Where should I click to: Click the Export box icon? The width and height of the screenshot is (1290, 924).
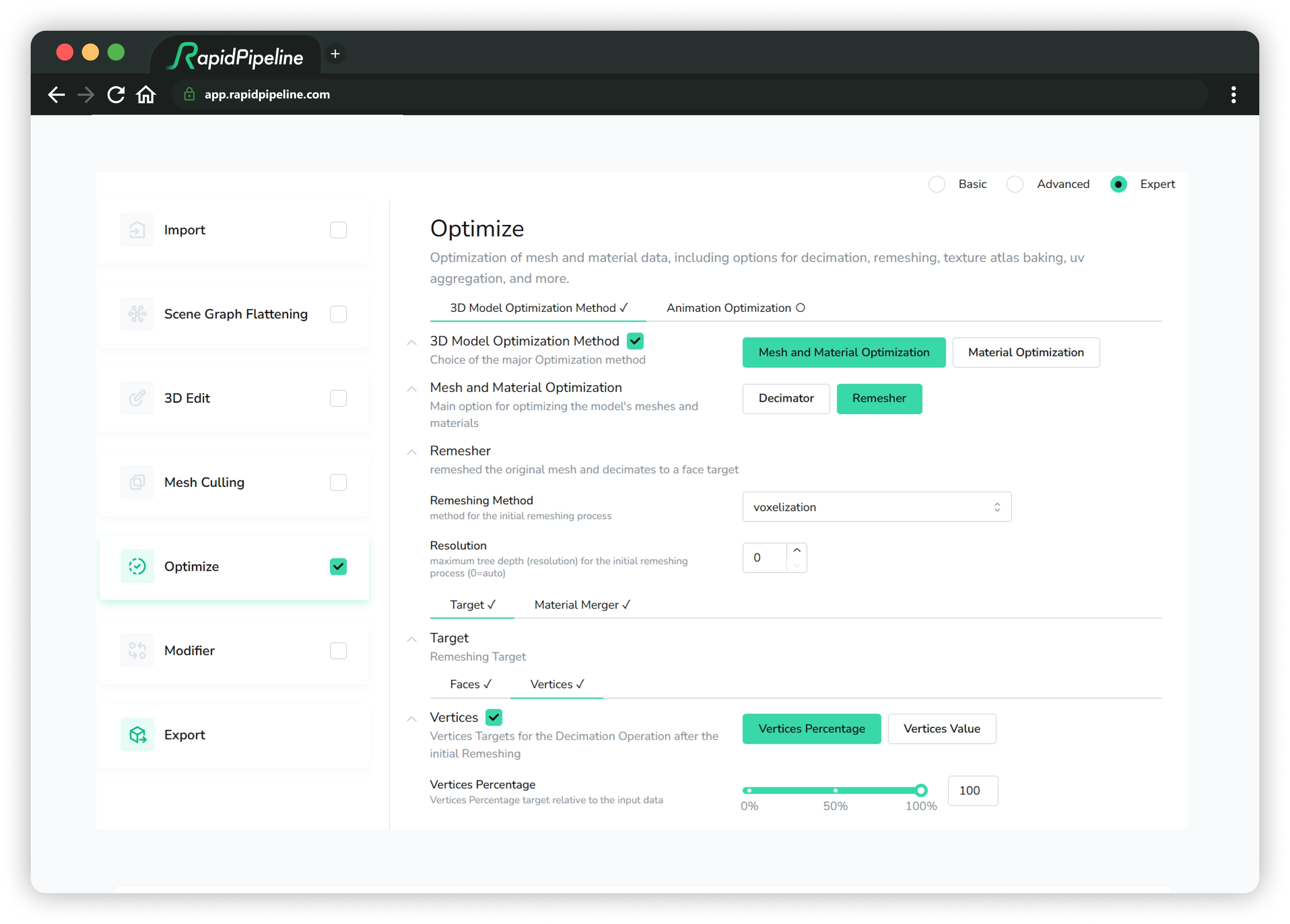pos(137,735)
